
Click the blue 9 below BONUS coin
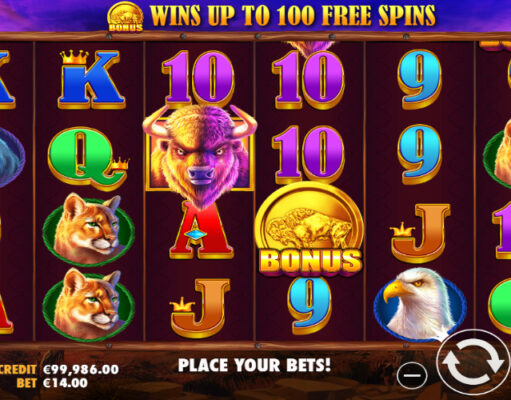pos(309,306)
